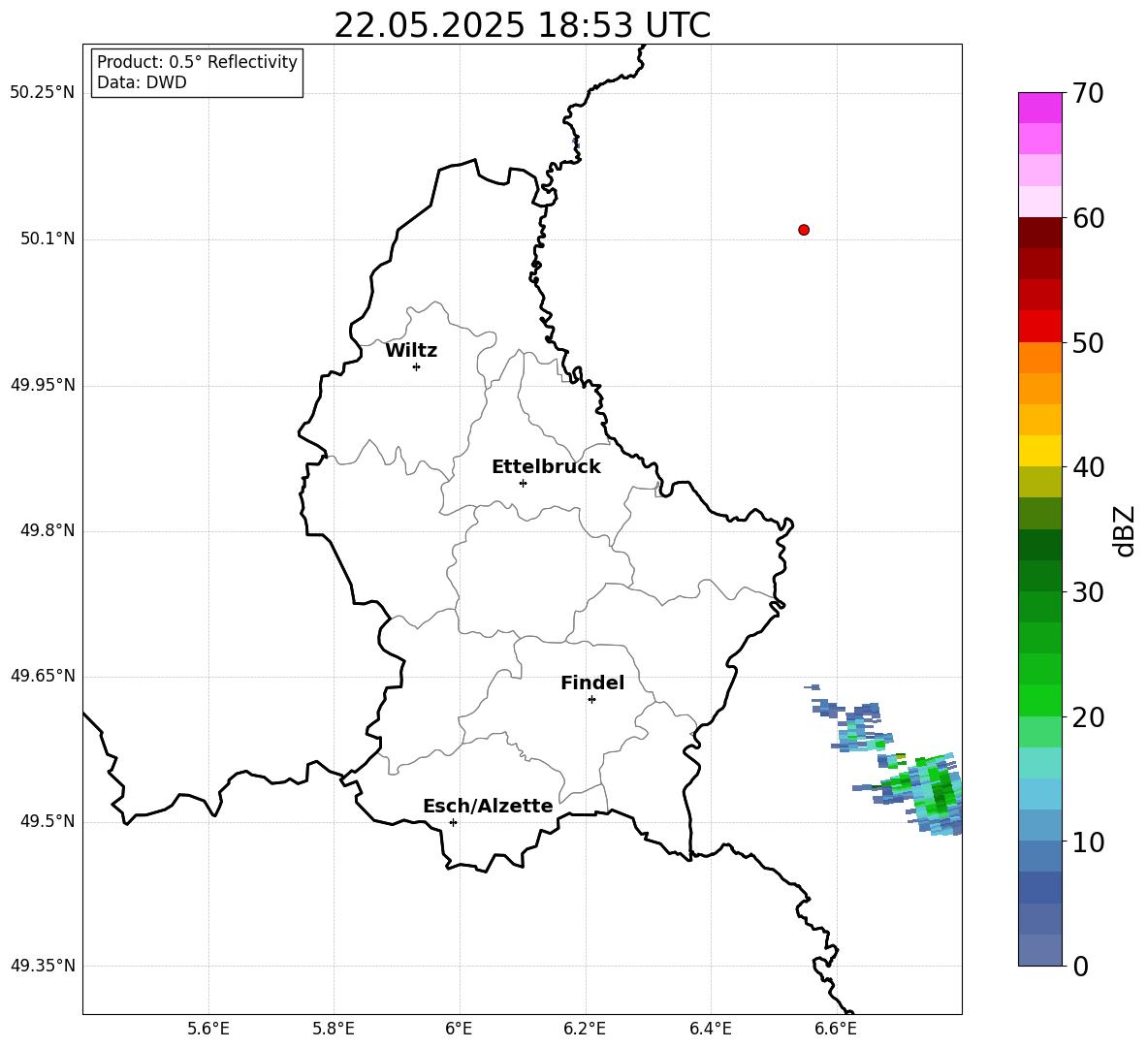Image resolution: width=1148 pixels, height=1048 pixels.
Task: Click the Ettelbruck cross location marker
Action: 523,483
